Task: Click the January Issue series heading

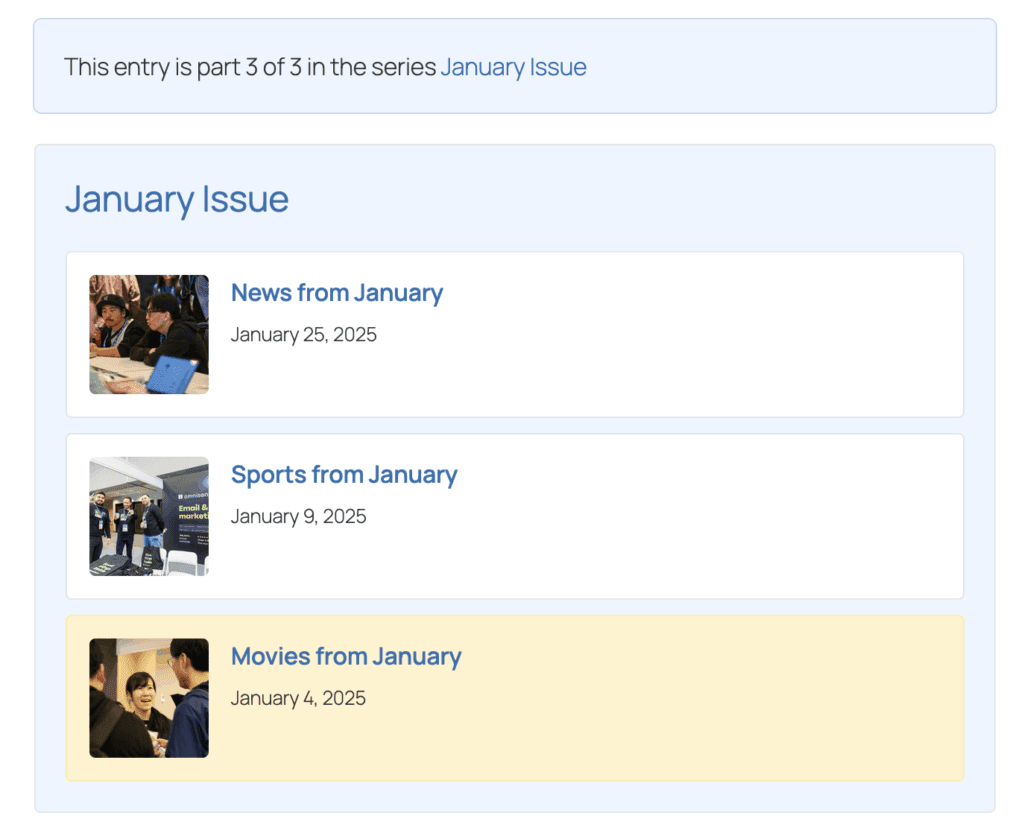Action: 176,199
